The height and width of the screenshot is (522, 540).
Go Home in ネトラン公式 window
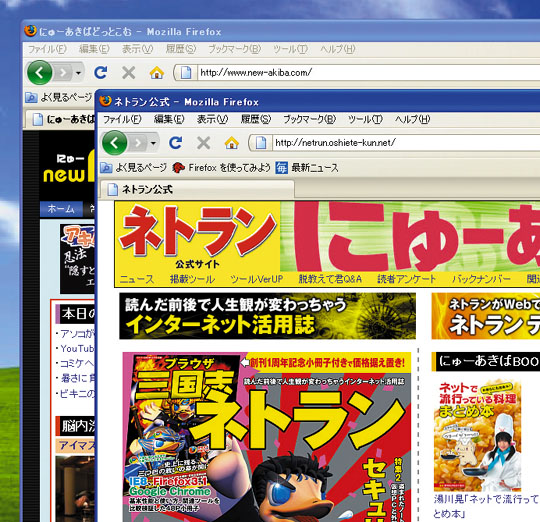(x=231, y=143)
